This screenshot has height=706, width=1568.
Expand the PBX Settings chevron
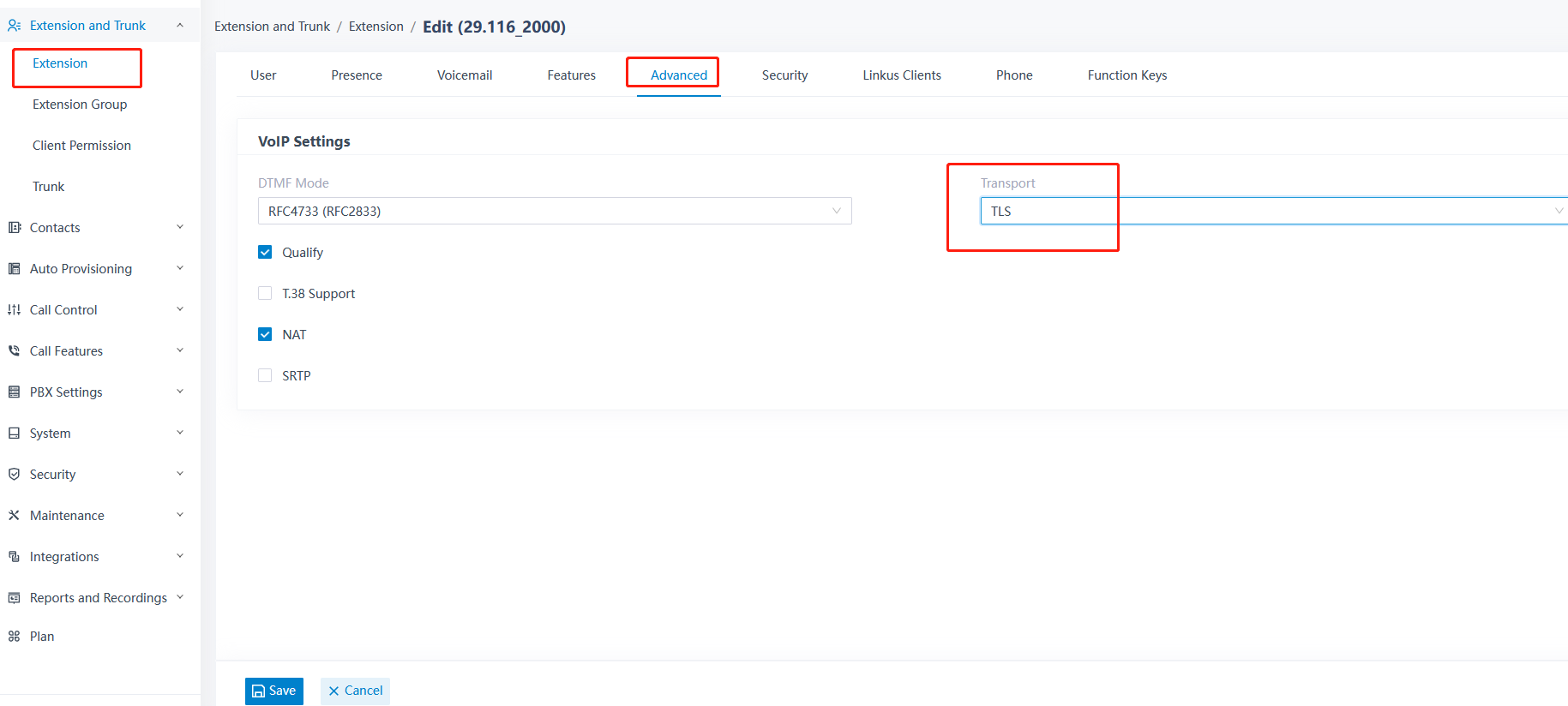[180, 392]
